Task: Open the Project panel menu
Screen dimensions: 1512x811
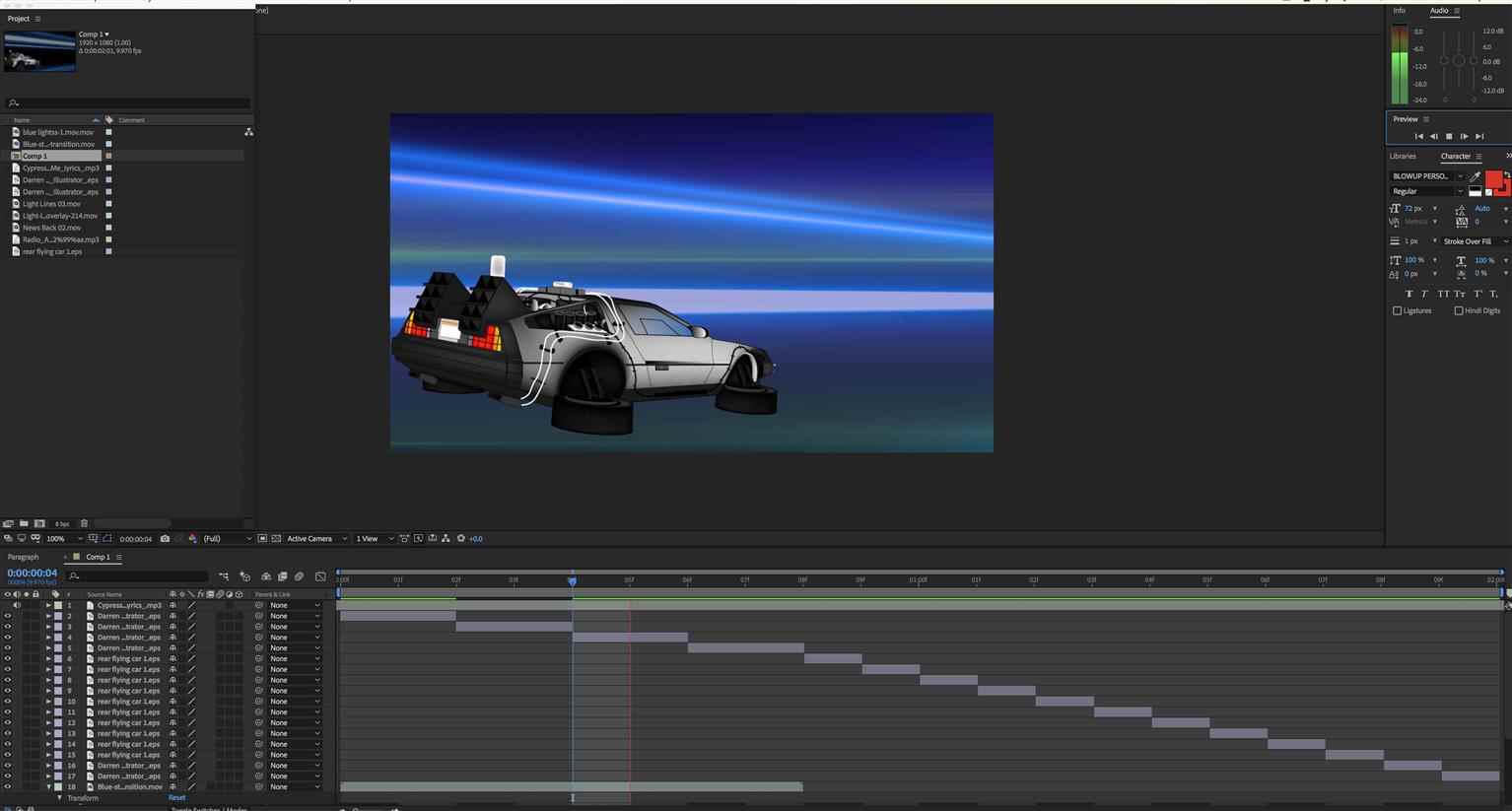Action: tap(37, 19)
